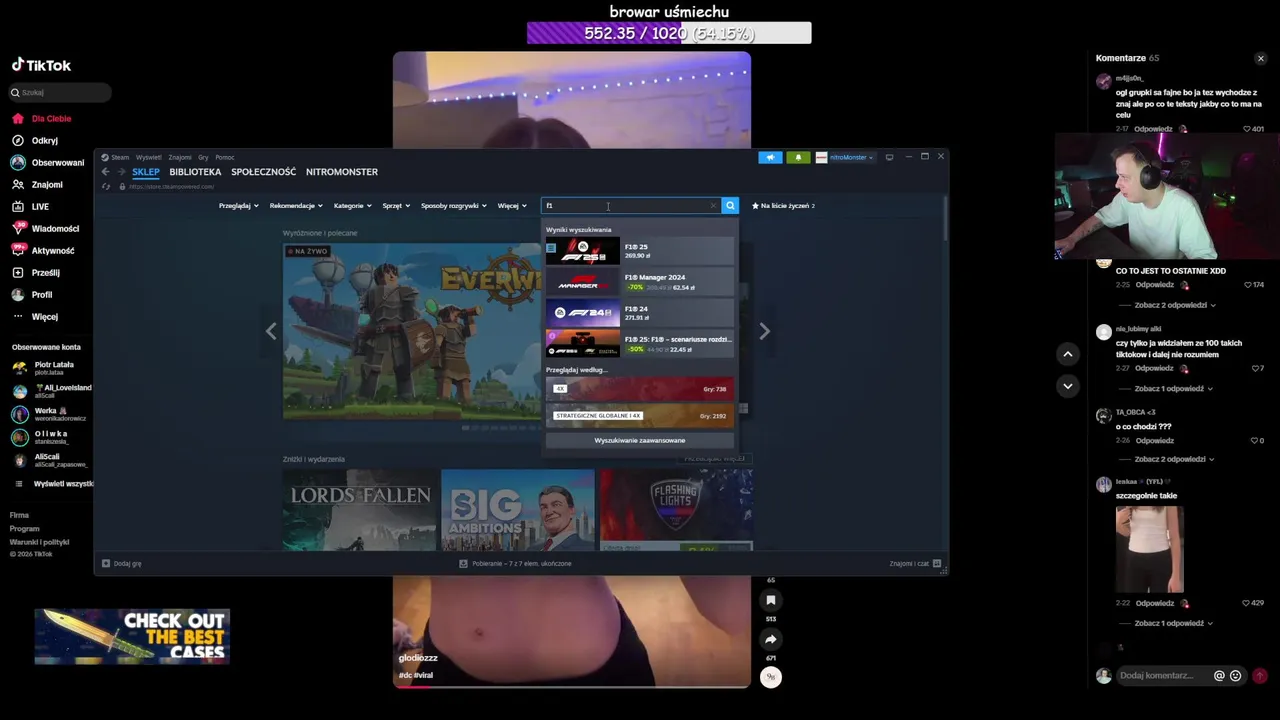This screenshot has height=720, width=1280.
Task: Click Wyszukiwanie zaawansowane button
Action: coord(639,441)
